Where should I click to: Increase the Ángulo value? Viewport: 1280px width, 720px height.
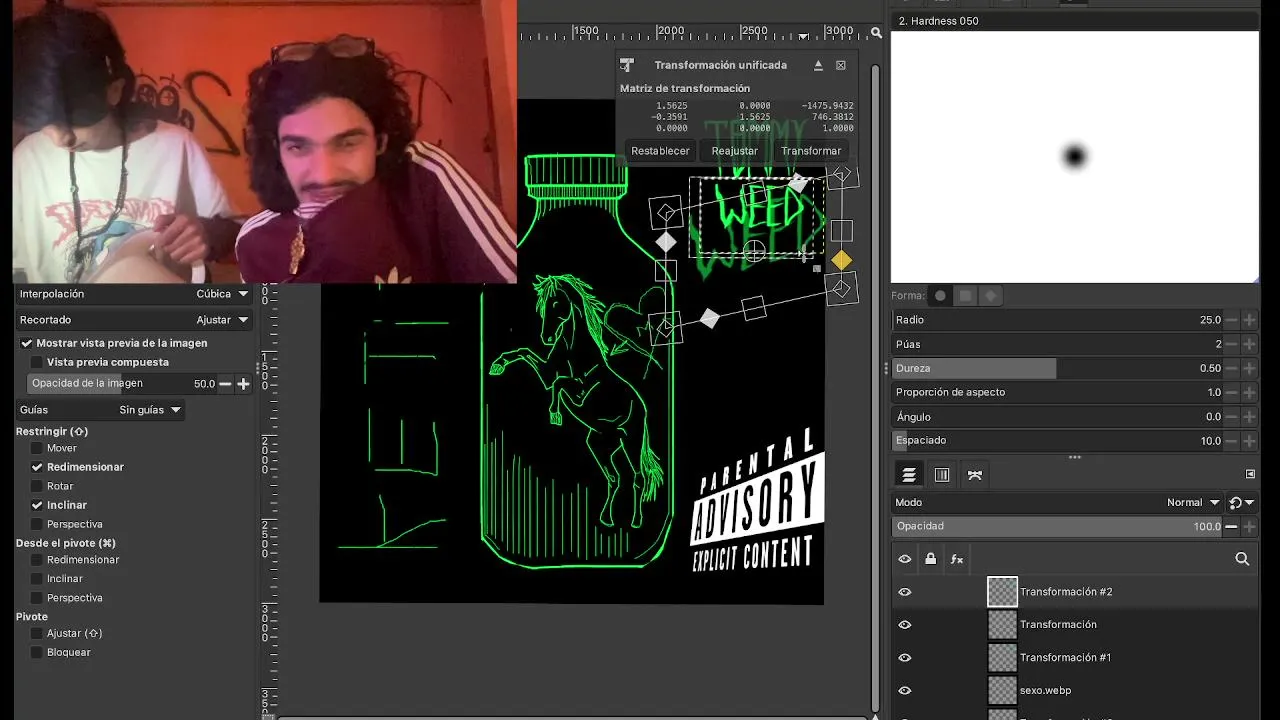[1249, 416]
